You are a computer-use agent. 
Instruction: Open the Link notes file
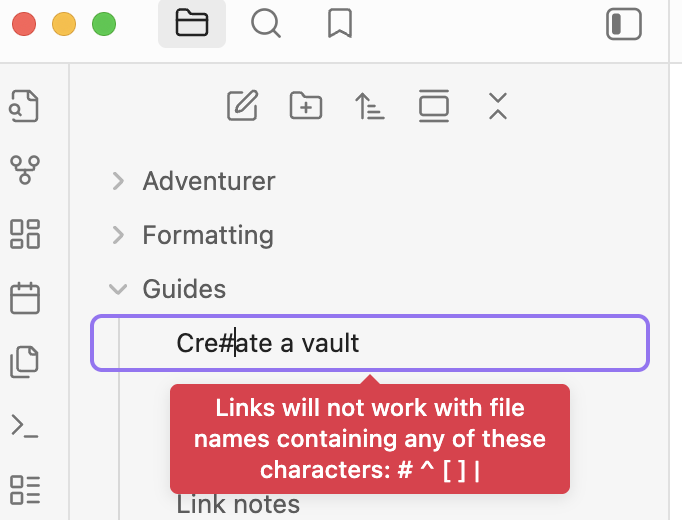click(238, 504)
